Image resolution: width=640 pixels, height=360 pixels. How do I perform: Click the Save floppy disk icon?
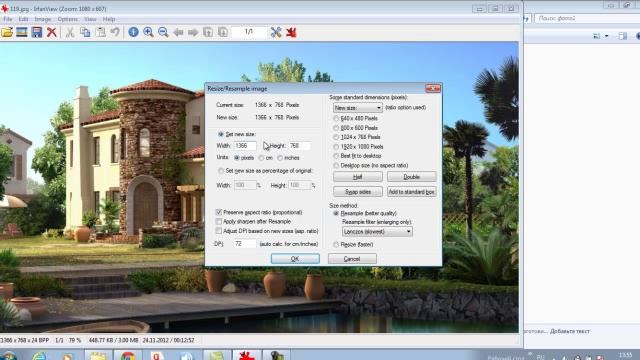pyautogui.click(x=37, y=32)
